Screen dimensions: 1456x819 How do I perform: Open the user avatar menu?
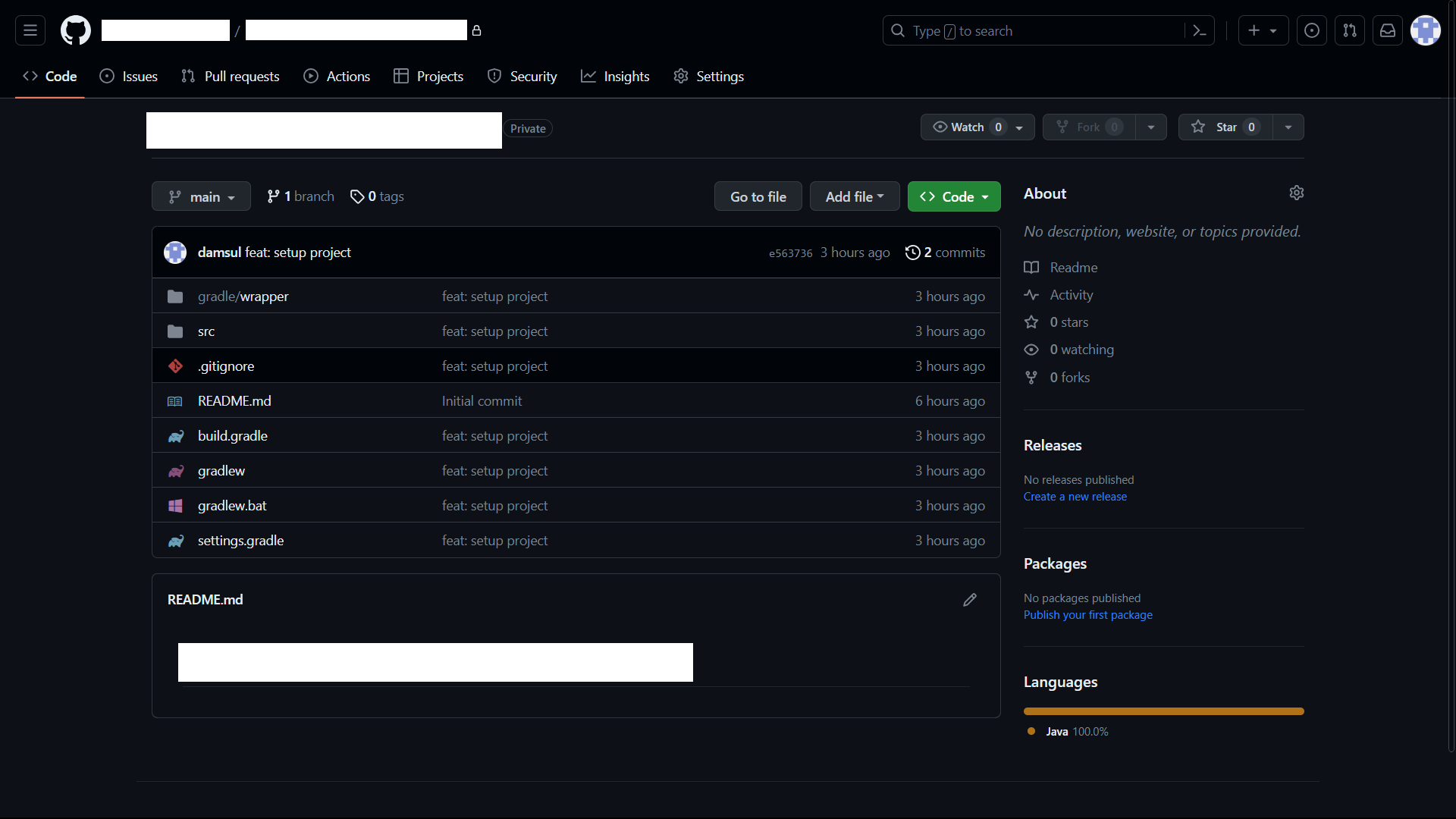tap(1426, 30)
